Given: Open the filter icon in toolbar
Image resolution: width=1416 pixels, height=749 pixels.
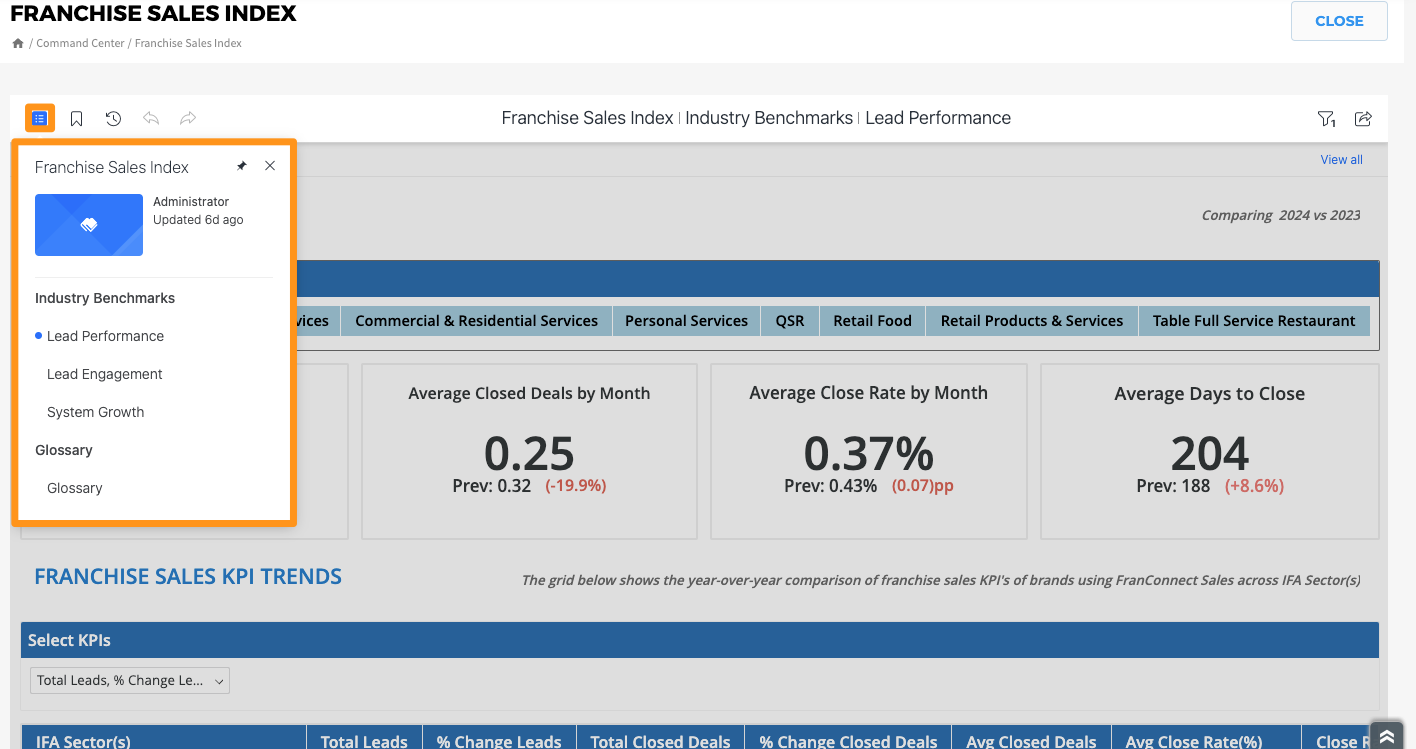Looking at the screenshot, I should (1326, 119).
